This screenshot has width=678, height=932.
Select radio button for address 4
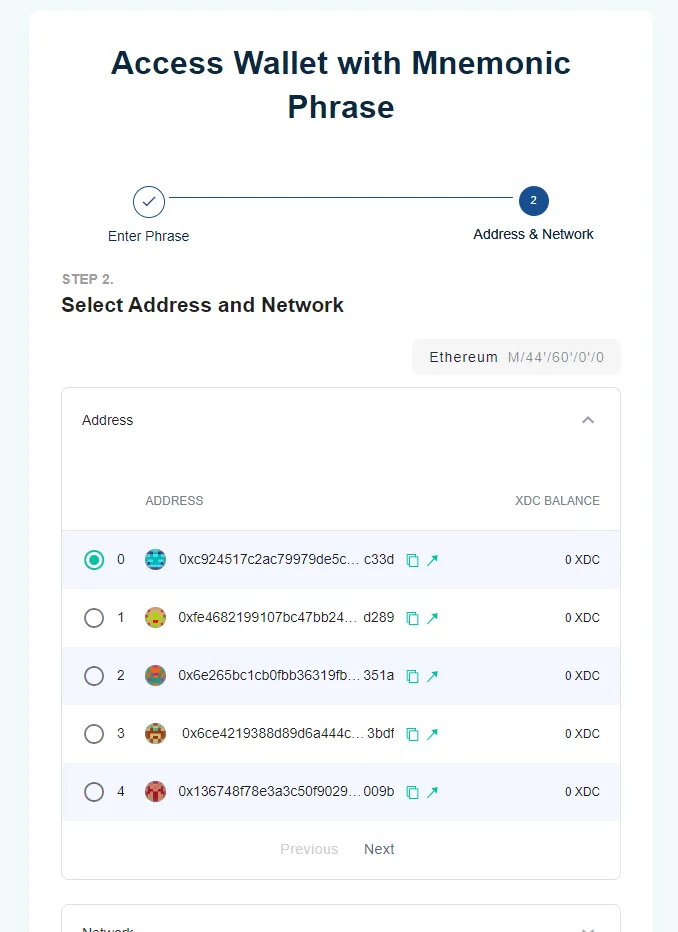click(94, 792)
